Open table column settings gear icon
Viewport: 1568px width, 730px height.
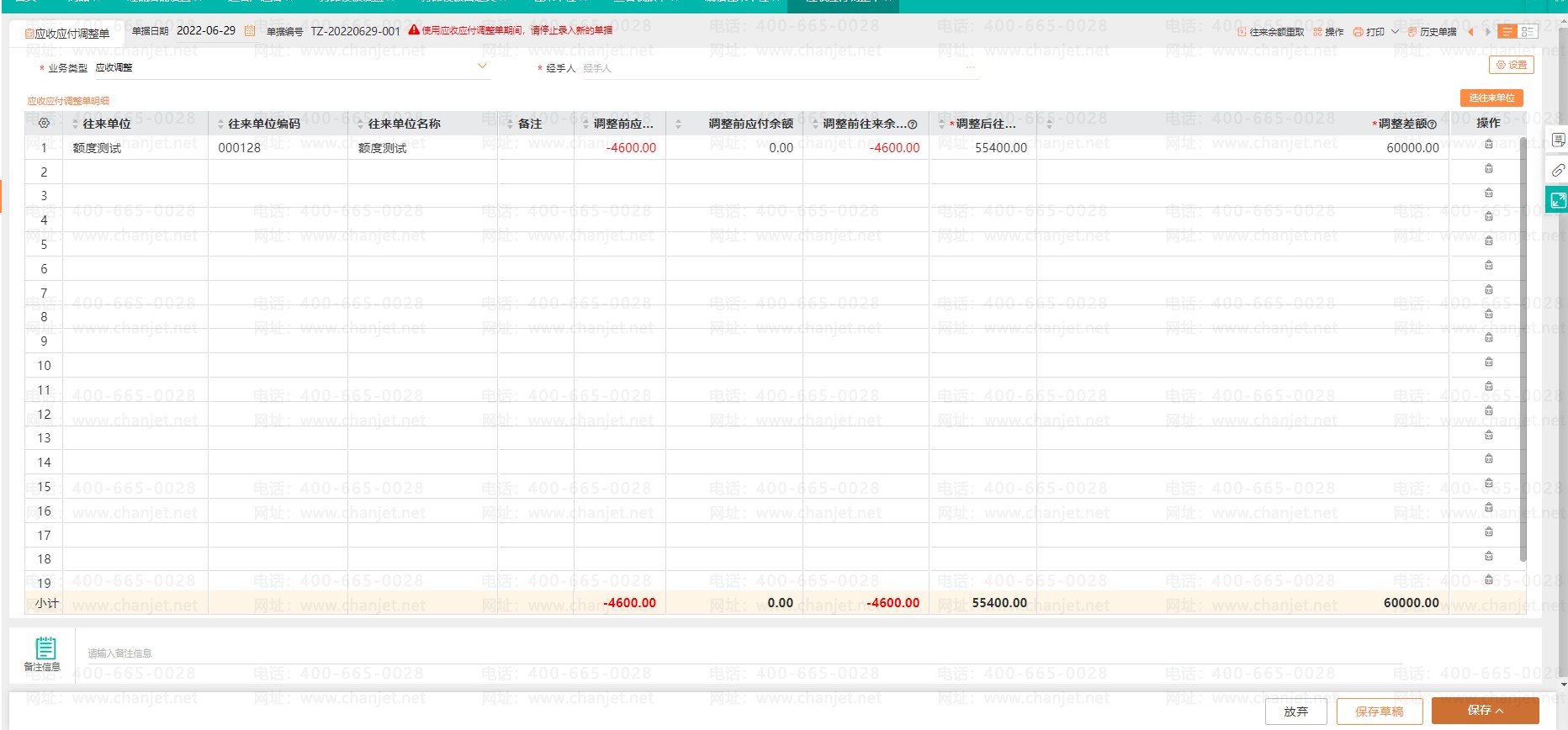45,123
